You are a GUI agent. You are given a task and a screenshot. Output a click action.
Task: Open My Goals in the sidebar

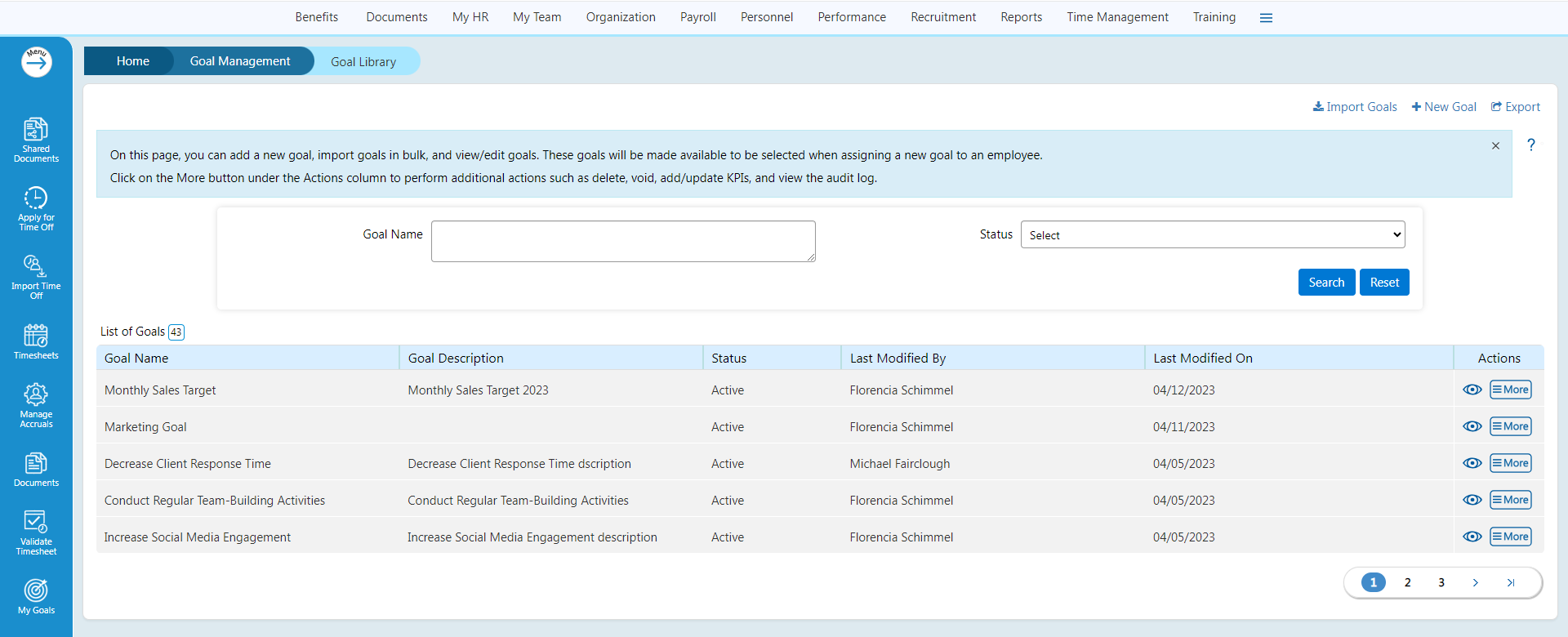click(36, 596)
